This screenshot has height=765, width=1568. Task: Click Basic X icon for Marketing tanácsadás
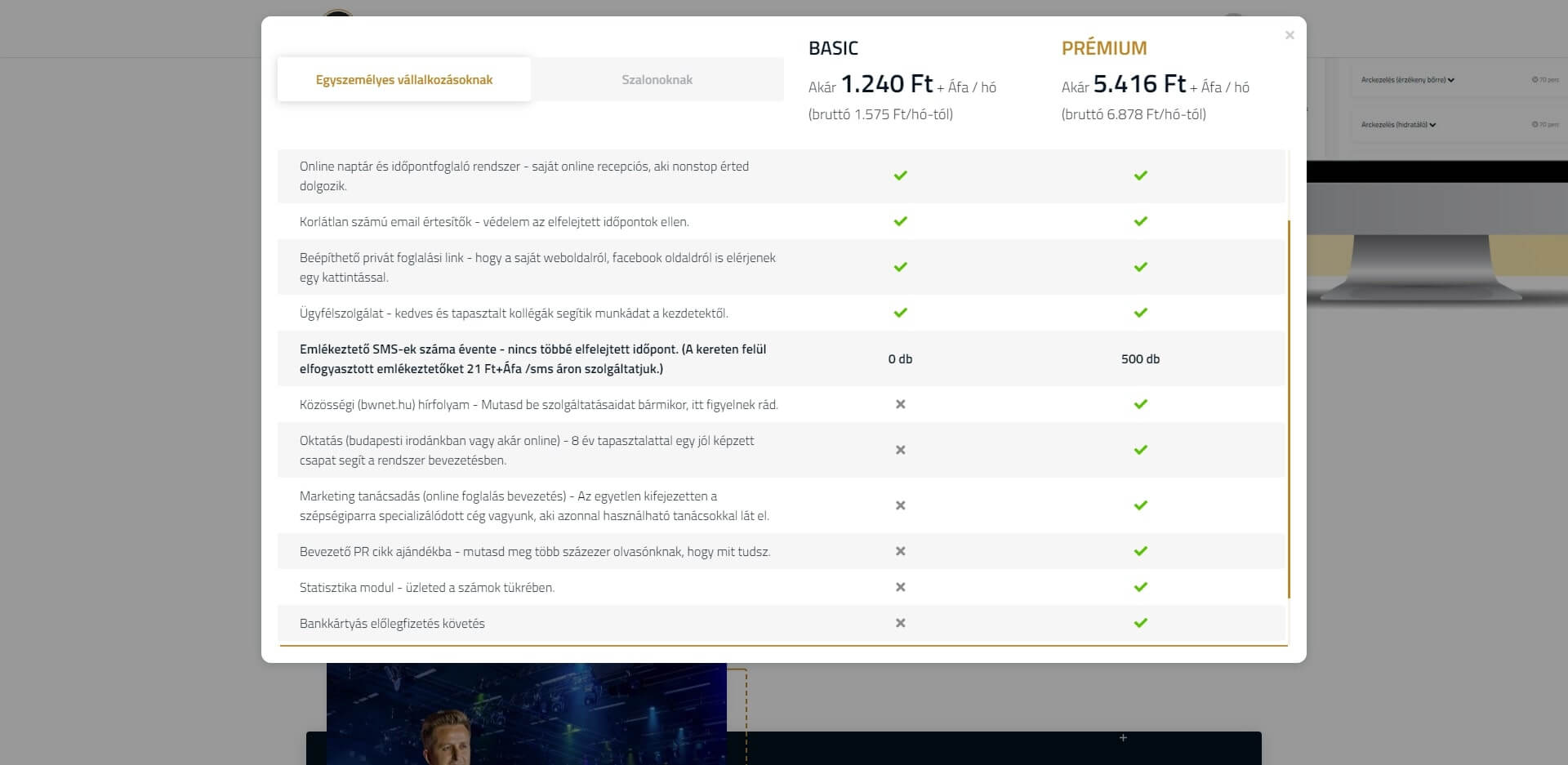pyautogui.click(x=900, y=505)
